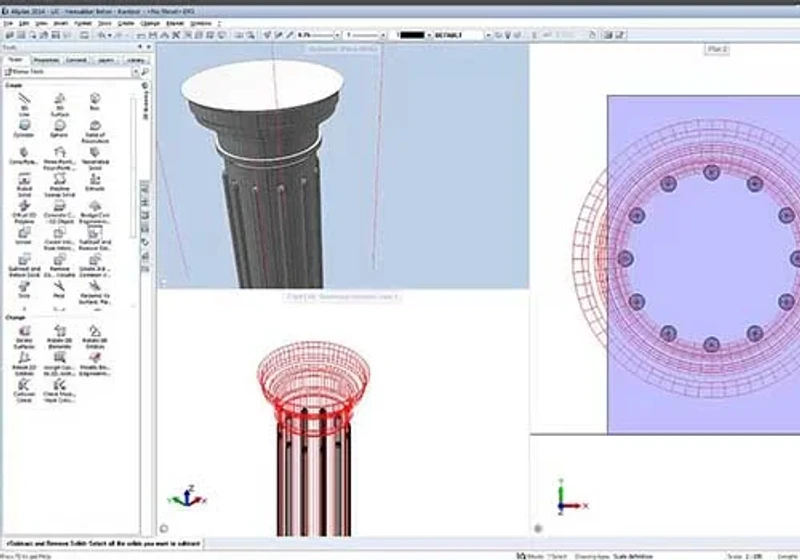
Task: Select the Box tool
Action: [x=95, y=101]
